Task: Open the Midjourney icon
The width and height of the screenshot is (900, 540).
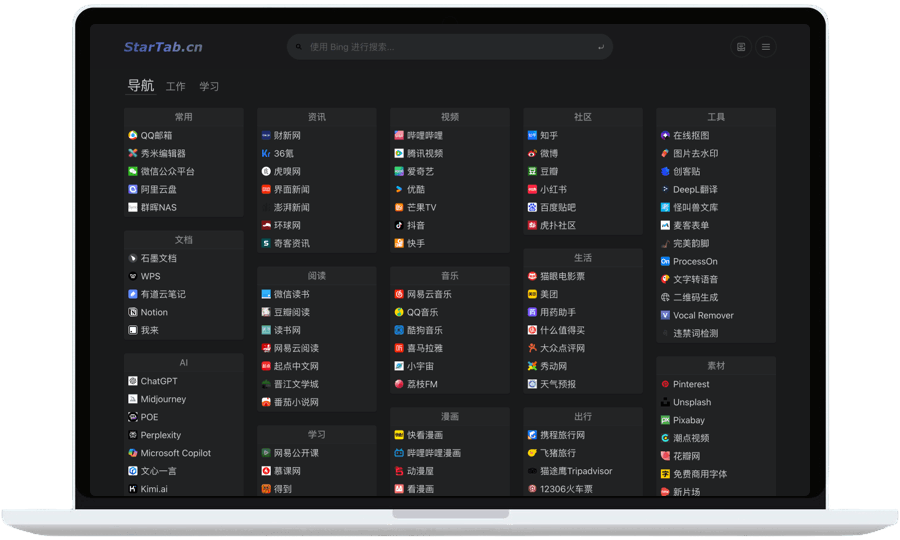Action: 133,399
